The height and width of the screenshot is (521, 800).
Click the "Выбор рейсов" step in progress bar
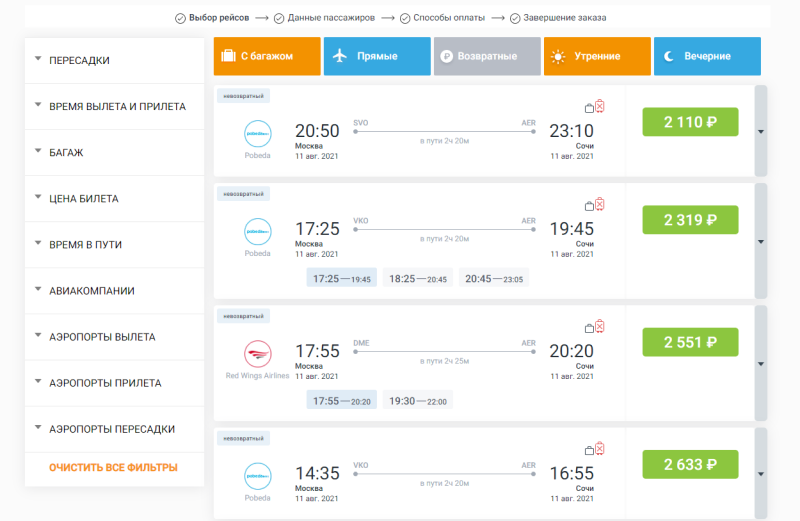click(212, 18)
